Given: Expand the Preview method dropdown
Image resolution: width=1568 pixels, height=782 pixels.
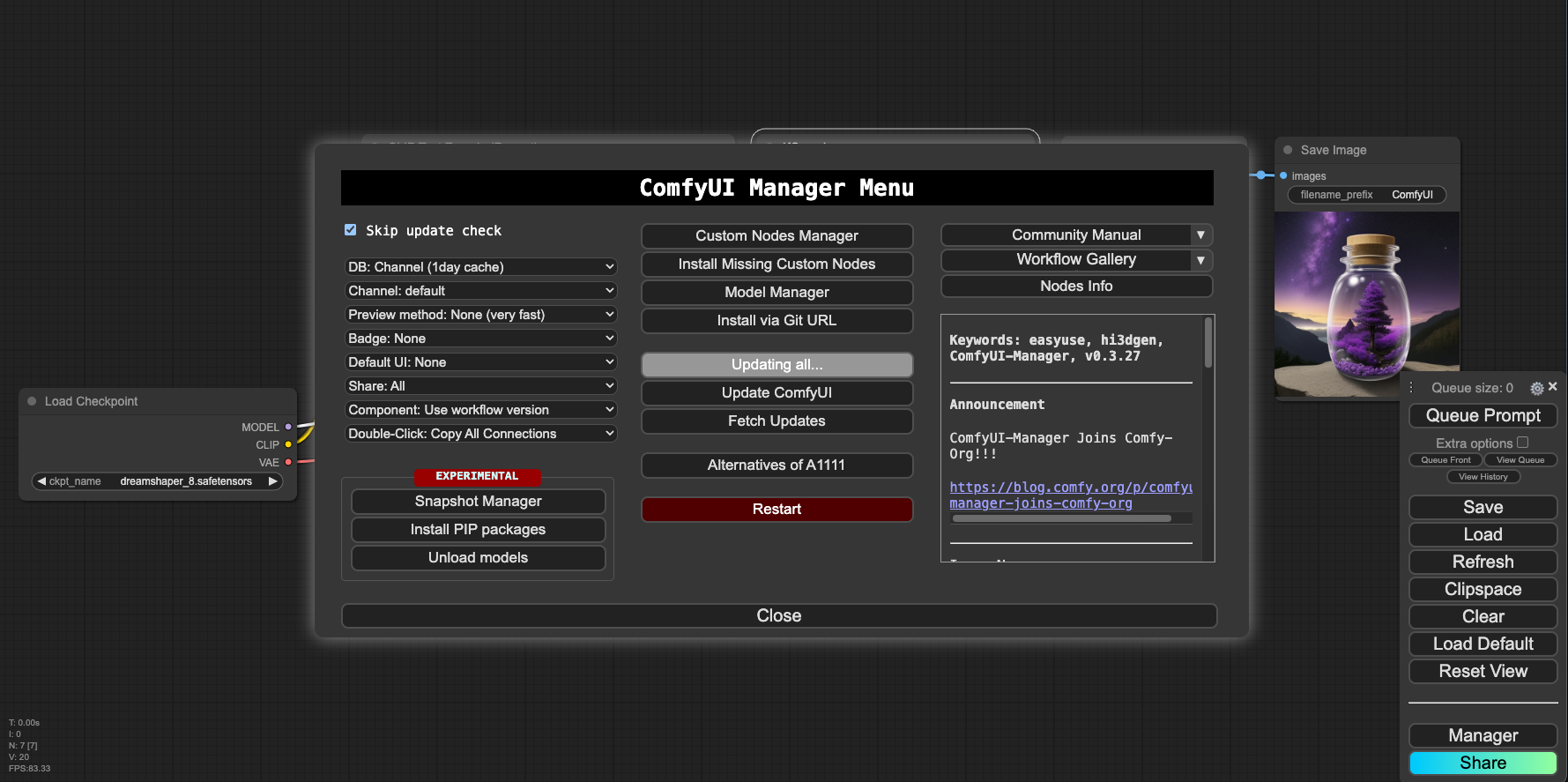Looking at the screenshot, I should coord(480,314).
